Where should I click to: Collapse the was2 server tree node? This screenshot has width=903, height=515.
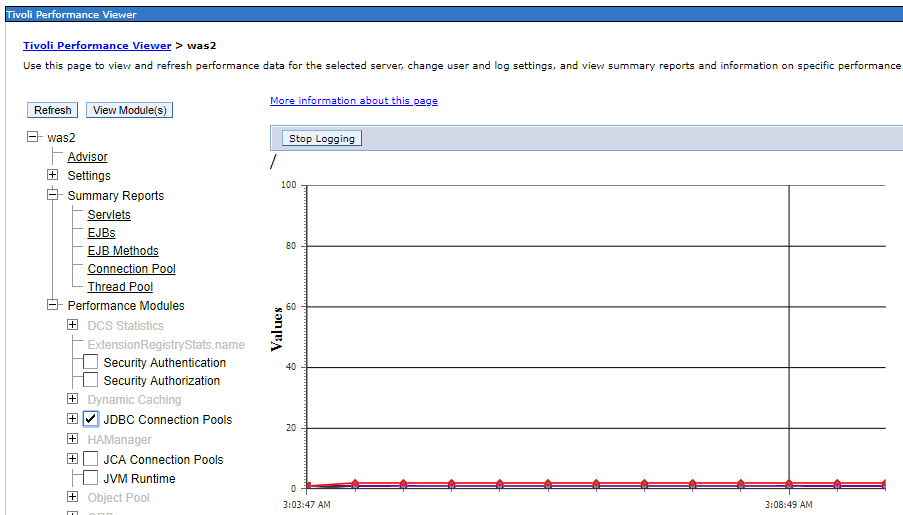33,137
